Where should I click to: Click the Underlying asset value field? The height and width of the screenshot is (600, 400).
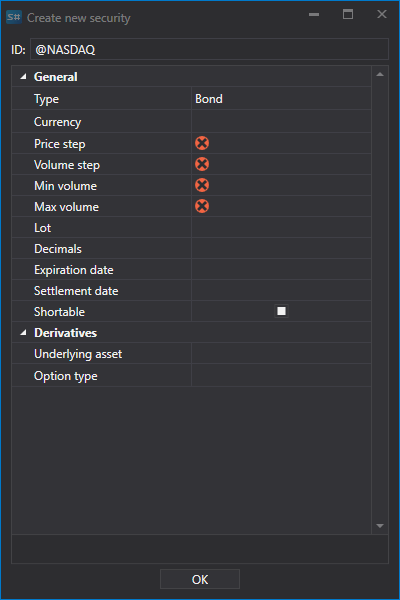click(281, 354)
